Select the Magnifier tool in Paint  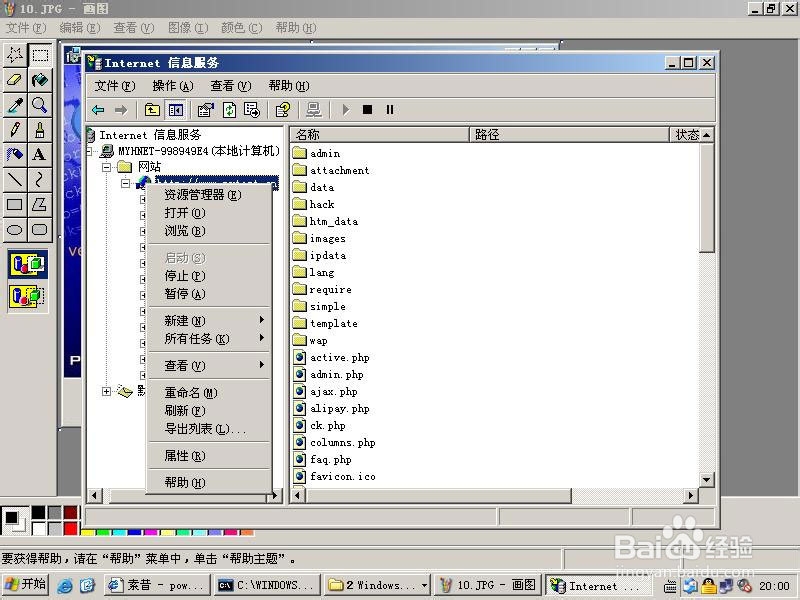coord(40,105)
